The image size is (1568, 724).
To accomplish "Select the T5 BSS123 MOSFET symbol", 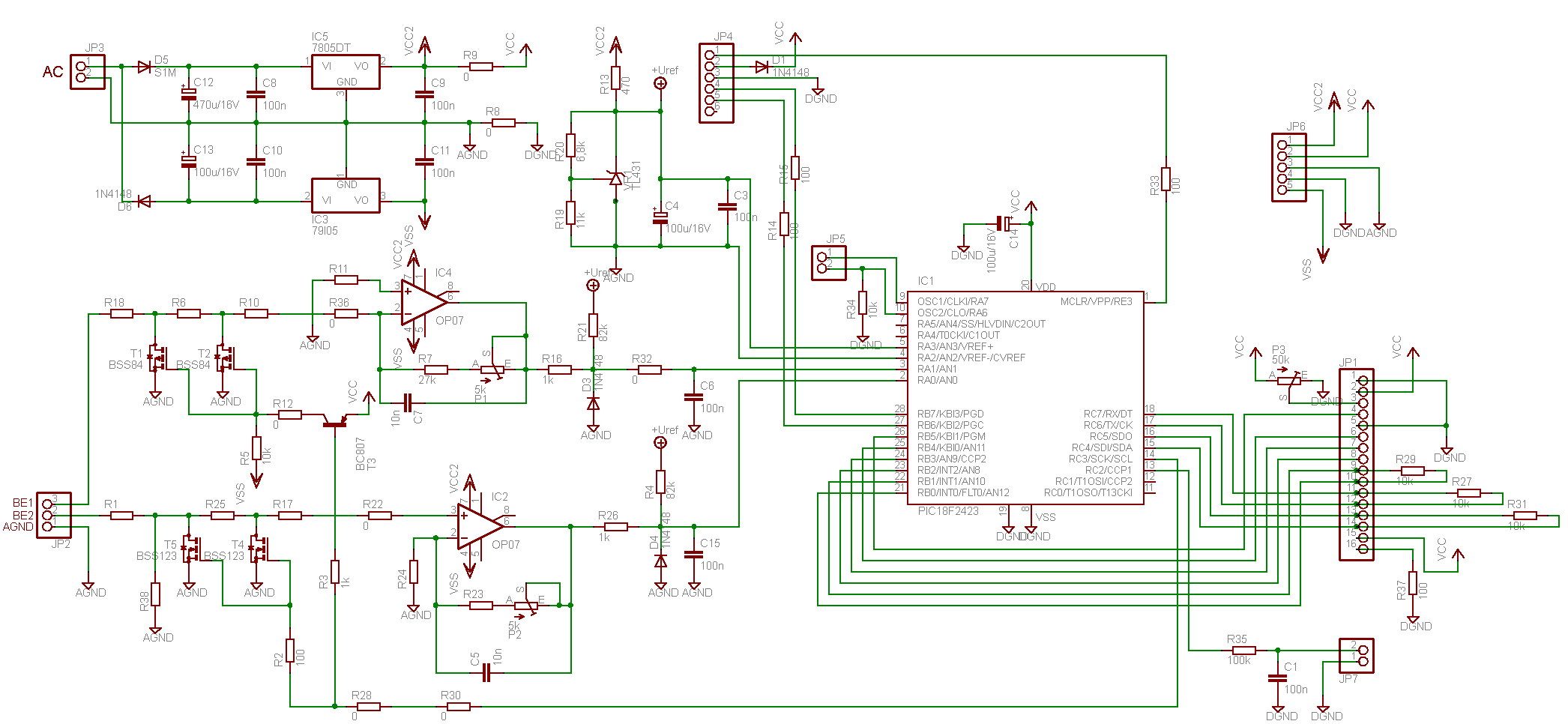I will pos(190,549).
